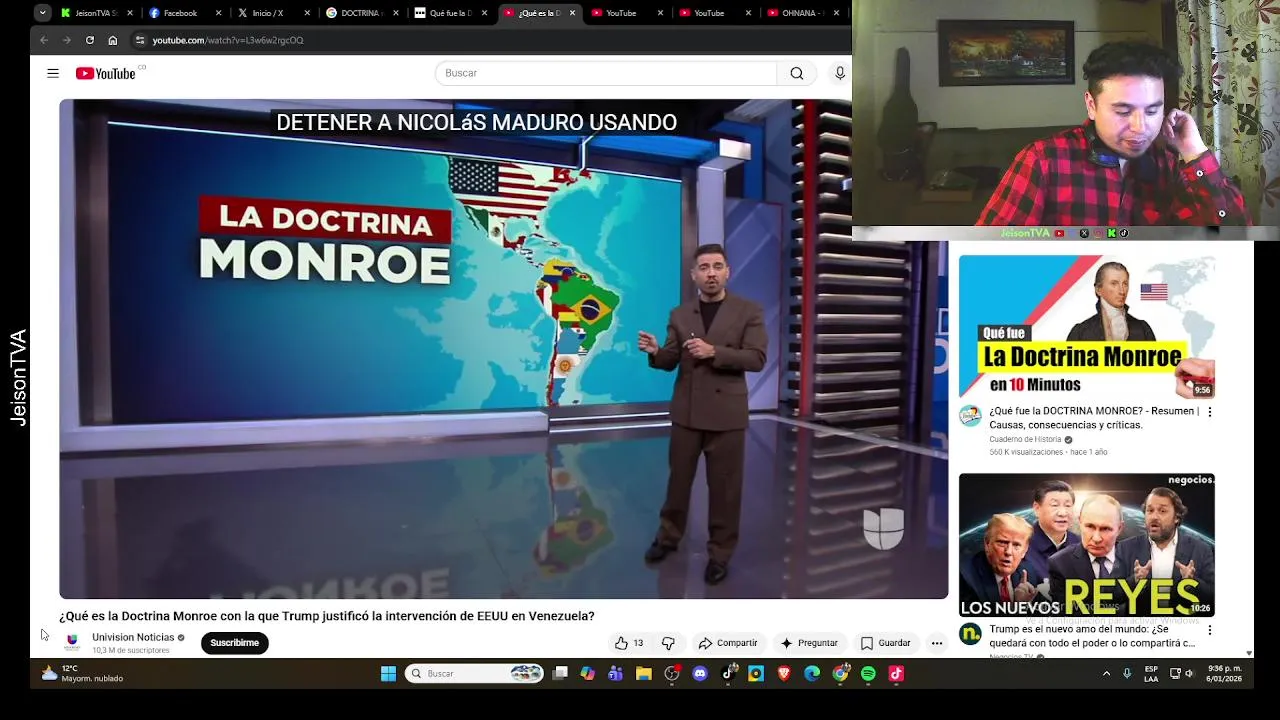Change the ESP LAA input language
Viewport: 1280px width, 720px height.
(x=1152, y=673)
